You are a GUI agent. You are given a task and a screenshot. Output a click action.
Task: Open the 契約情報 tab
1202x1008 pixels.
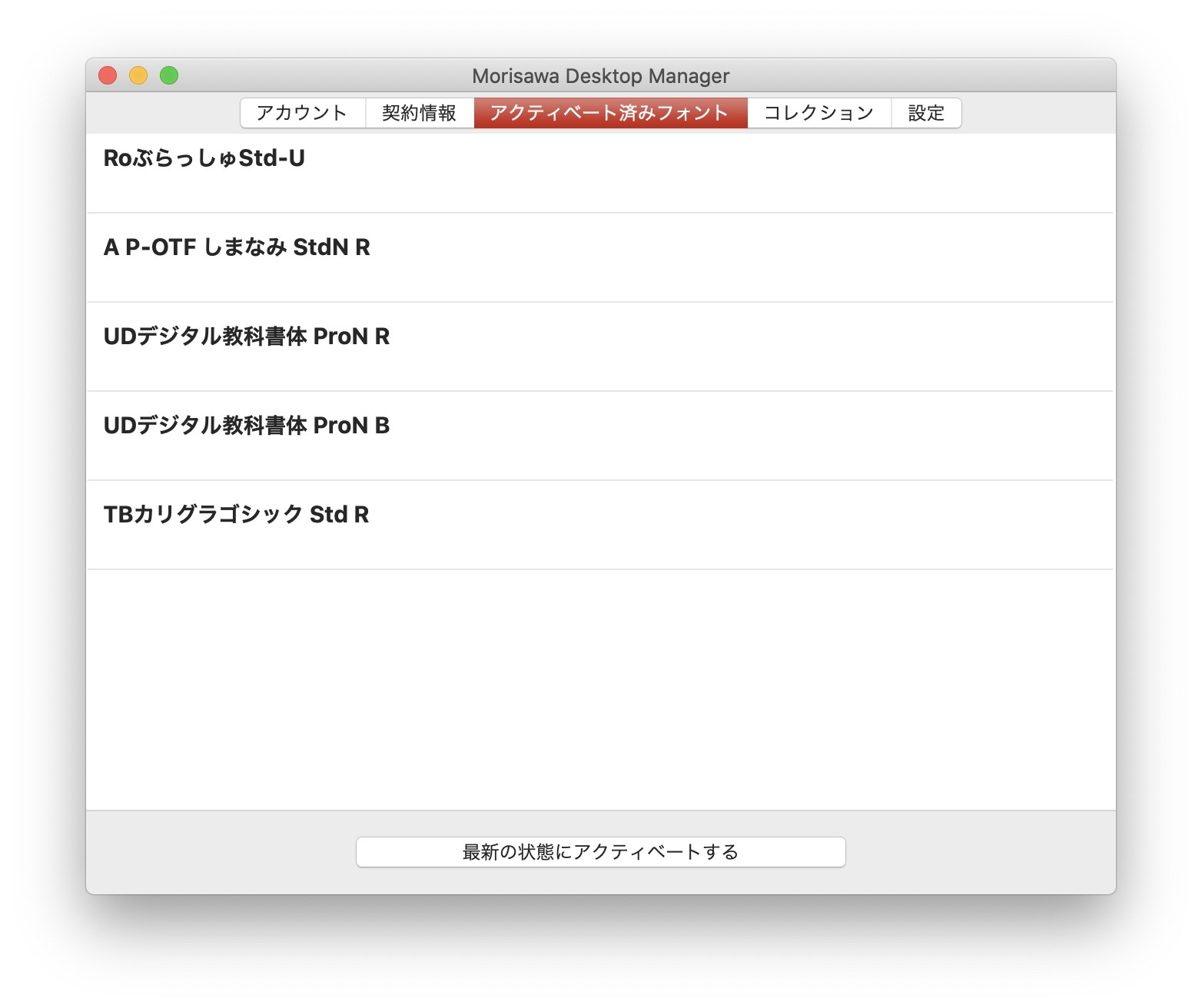[420, 112]
